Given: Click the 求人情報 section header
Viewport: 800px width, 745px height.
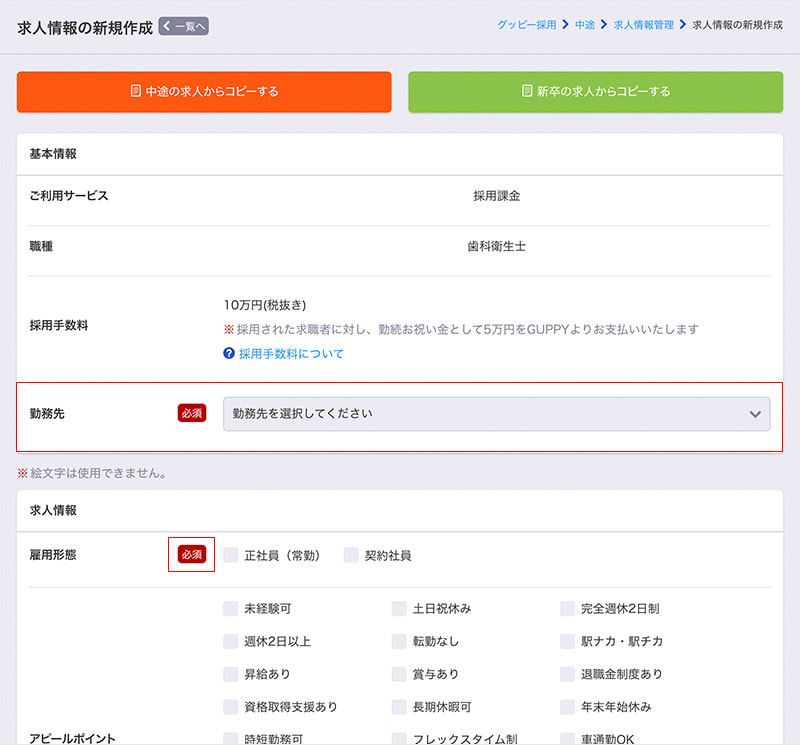Looking at the screenshot, I should click(x=53, y=510).
